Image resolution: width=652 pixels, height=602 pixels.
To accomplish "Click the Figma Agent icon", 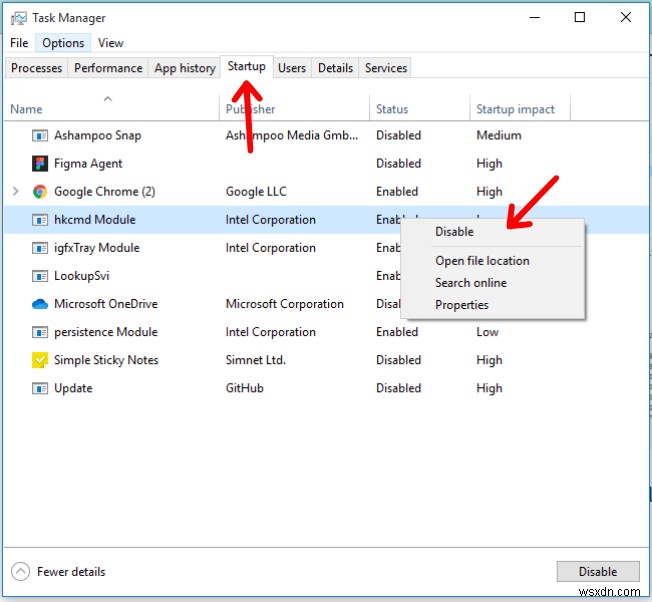I will tap(40, 163).
